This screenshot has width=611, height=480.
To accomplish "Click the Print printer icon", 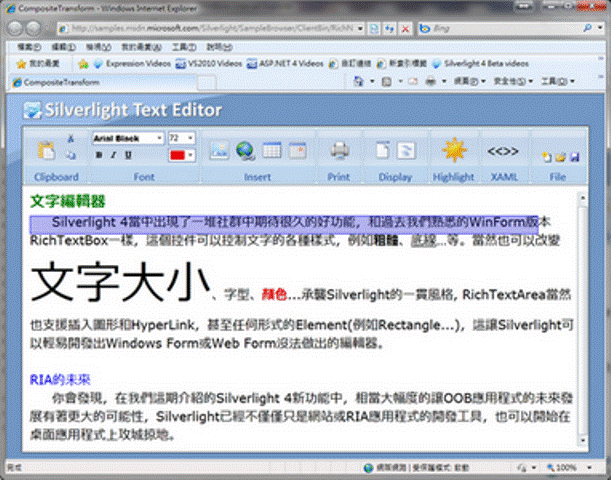I will [339, 150].
